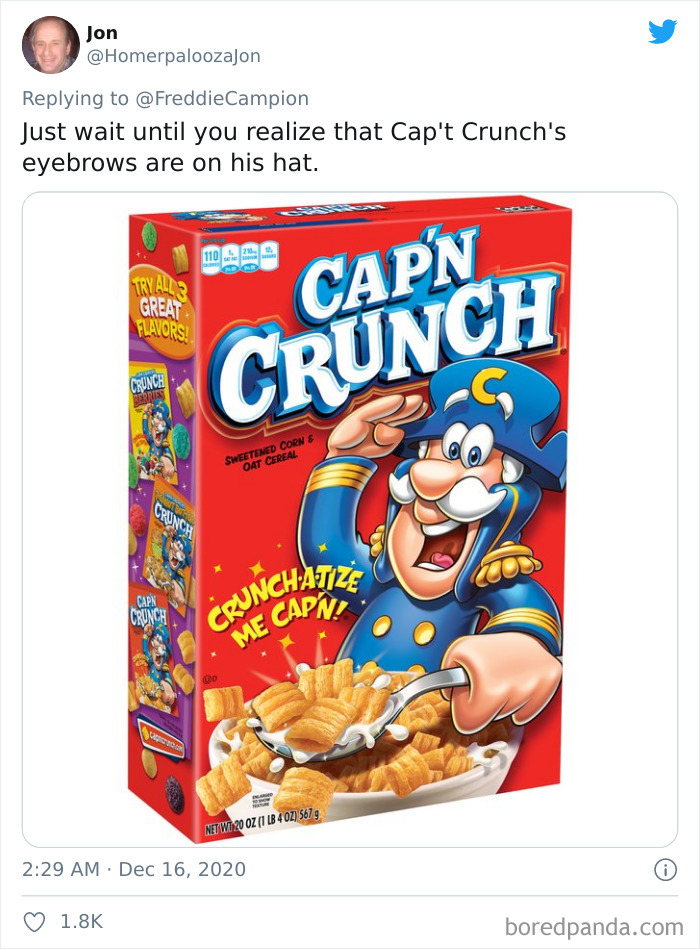
Task: Click the Crunch-a-tize Me Cap'n slogan
Action: pyautogui.click(x=285, y=605)
